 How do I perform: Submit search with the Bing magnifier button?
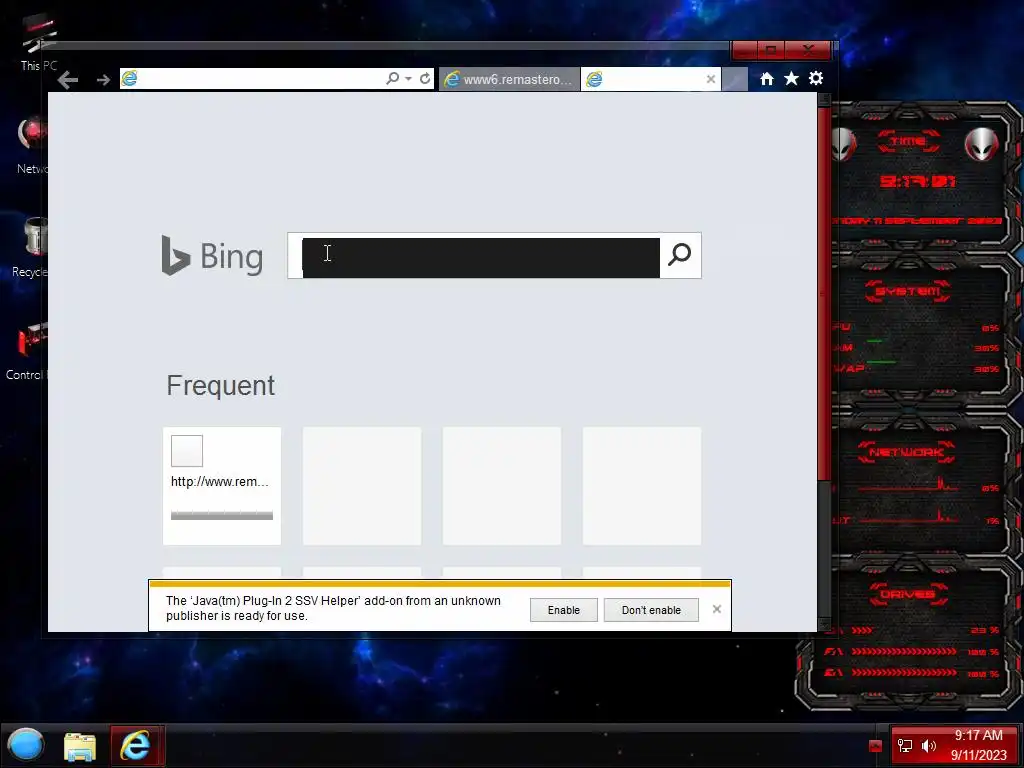680,255
